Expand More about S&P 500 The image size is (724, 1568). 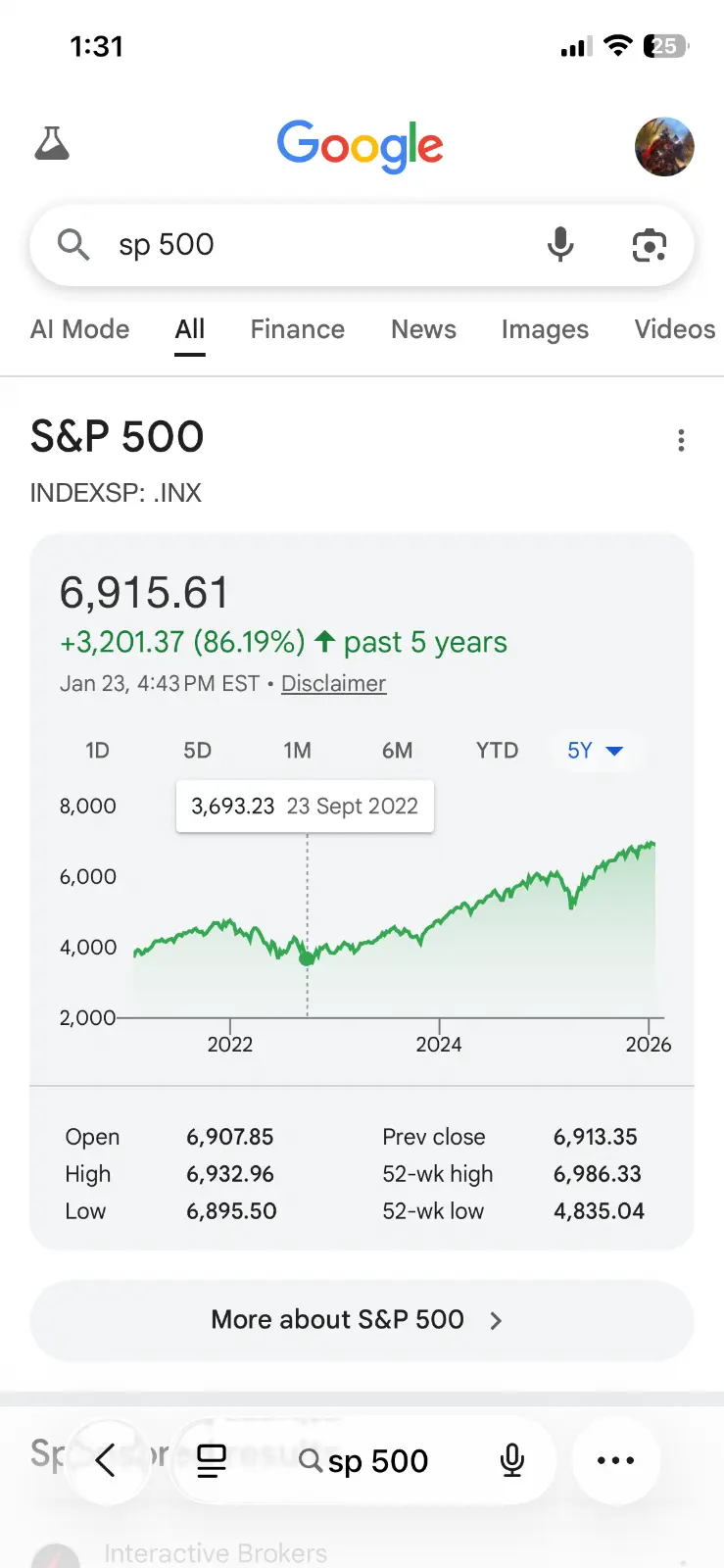[362, 1320]
